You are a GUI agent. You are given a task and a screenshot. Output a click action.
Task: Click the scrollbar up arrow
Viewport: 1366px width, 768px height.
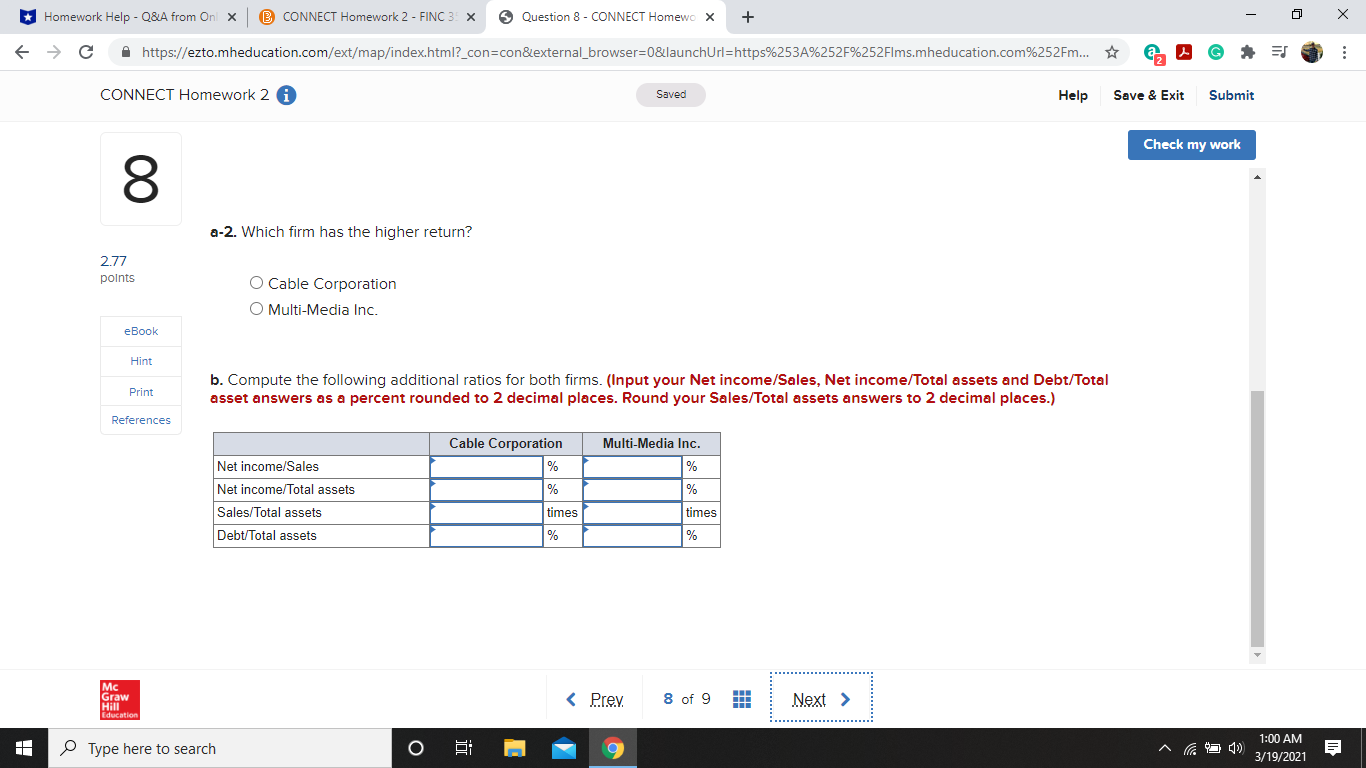tap(1257, 176)
